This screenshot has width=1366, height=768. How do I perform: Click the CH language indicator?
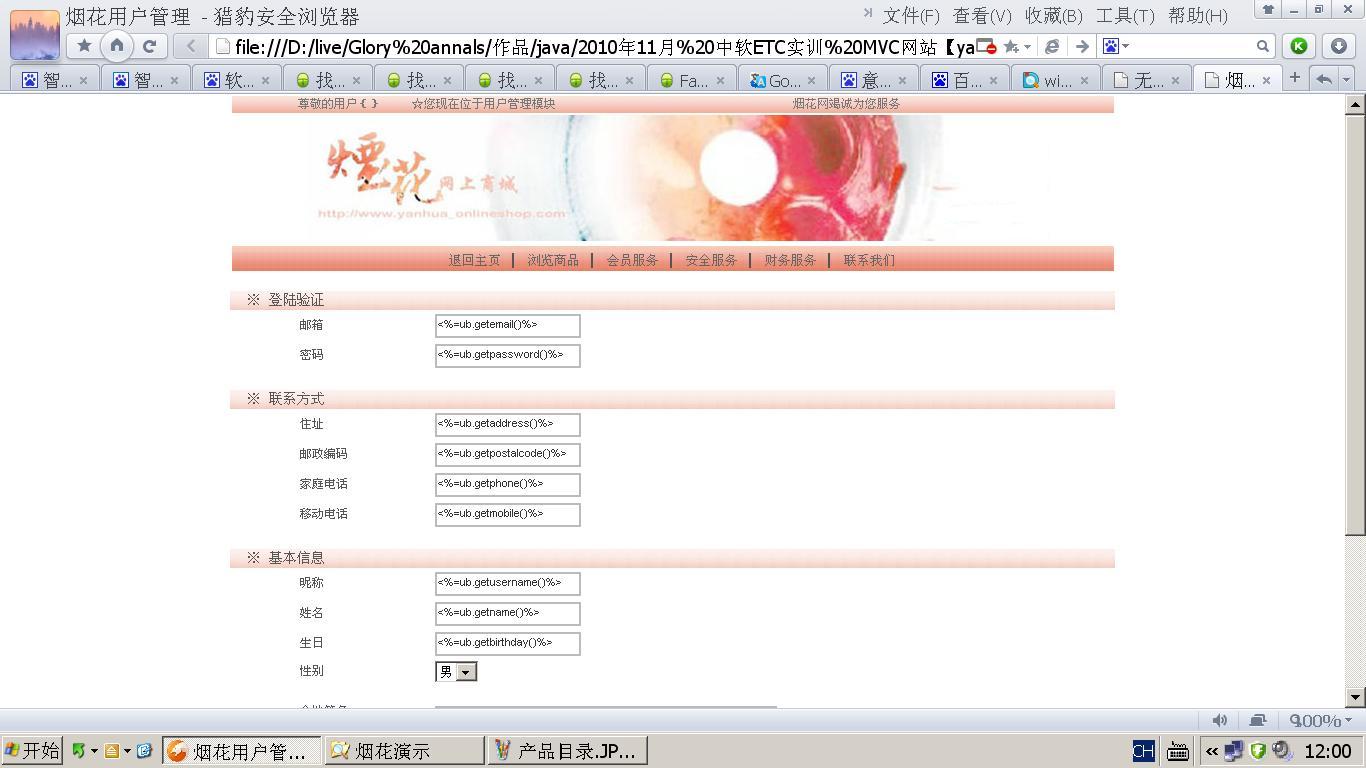click(x=1143, y=750)
